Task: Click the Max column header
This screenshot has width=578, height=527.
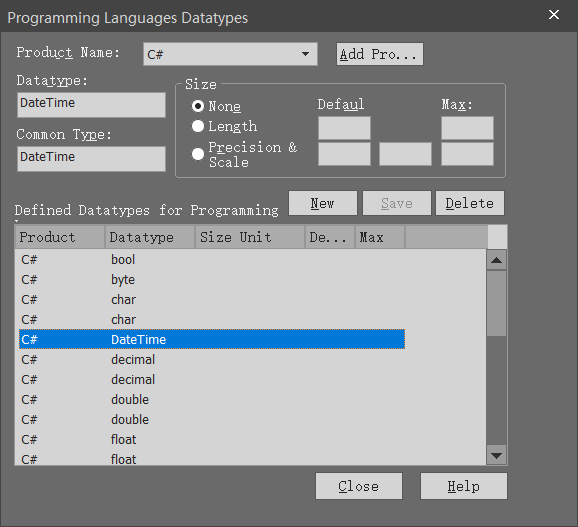Action: (380, 237)
